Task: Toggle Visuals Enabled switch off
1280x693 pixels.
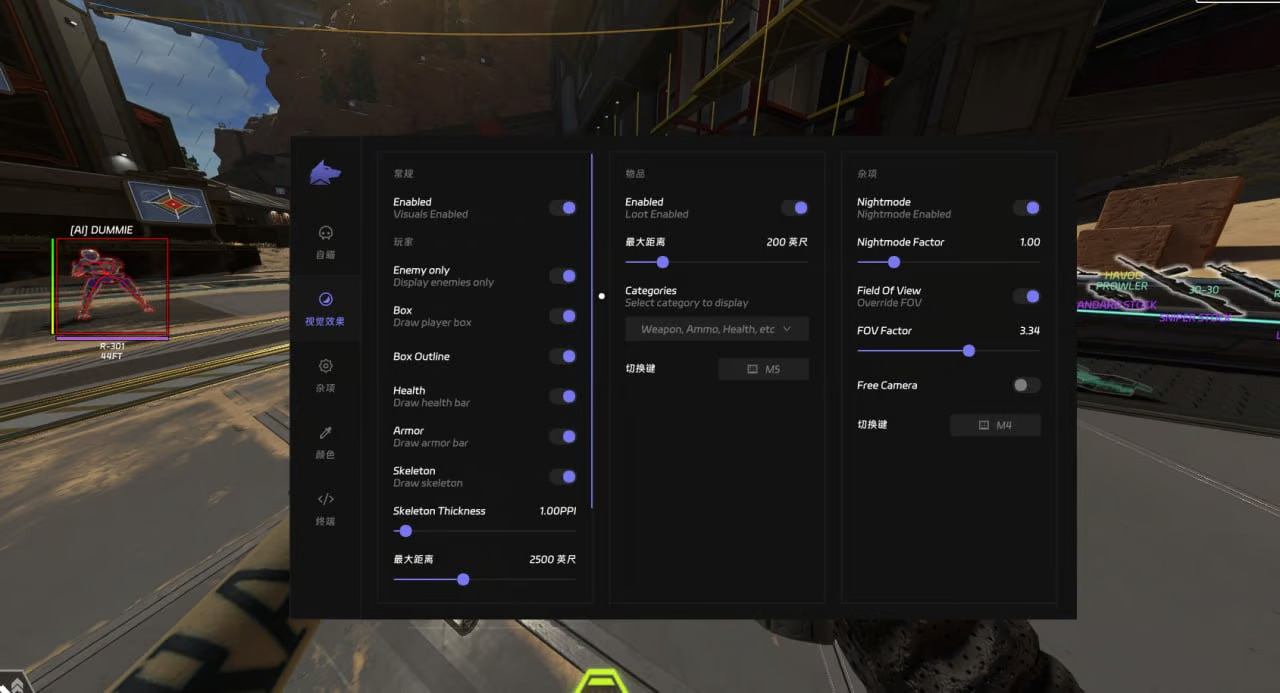Action: click(563, 208)
